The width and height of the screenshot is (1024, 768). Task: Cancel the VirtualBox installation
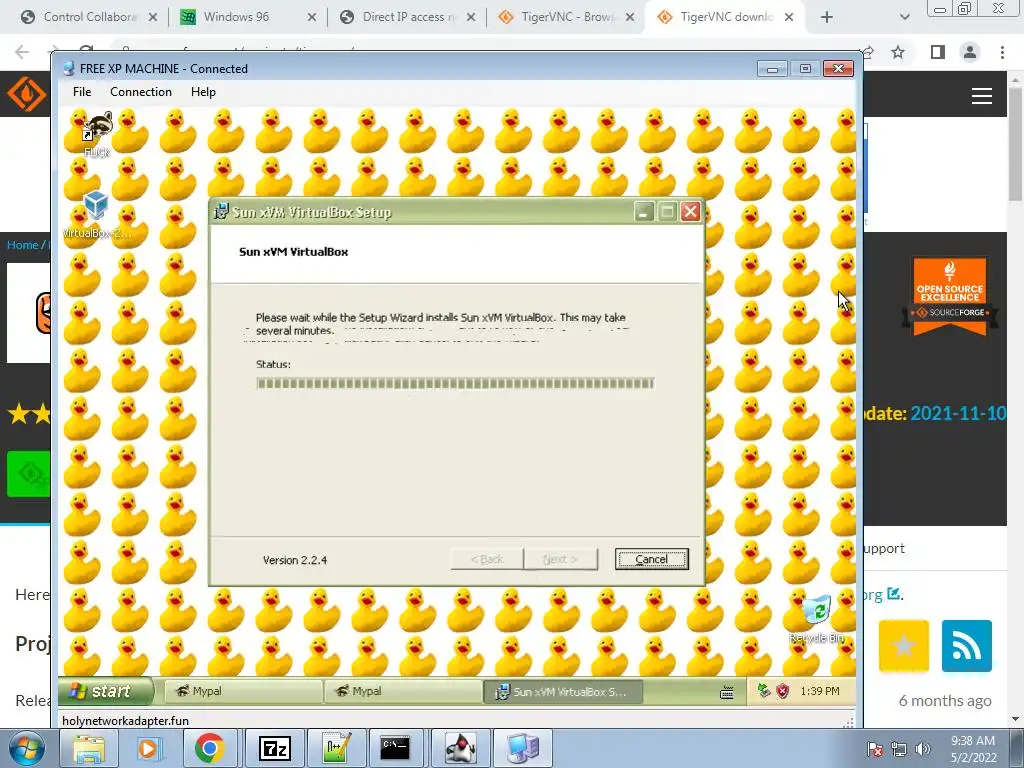651,559
